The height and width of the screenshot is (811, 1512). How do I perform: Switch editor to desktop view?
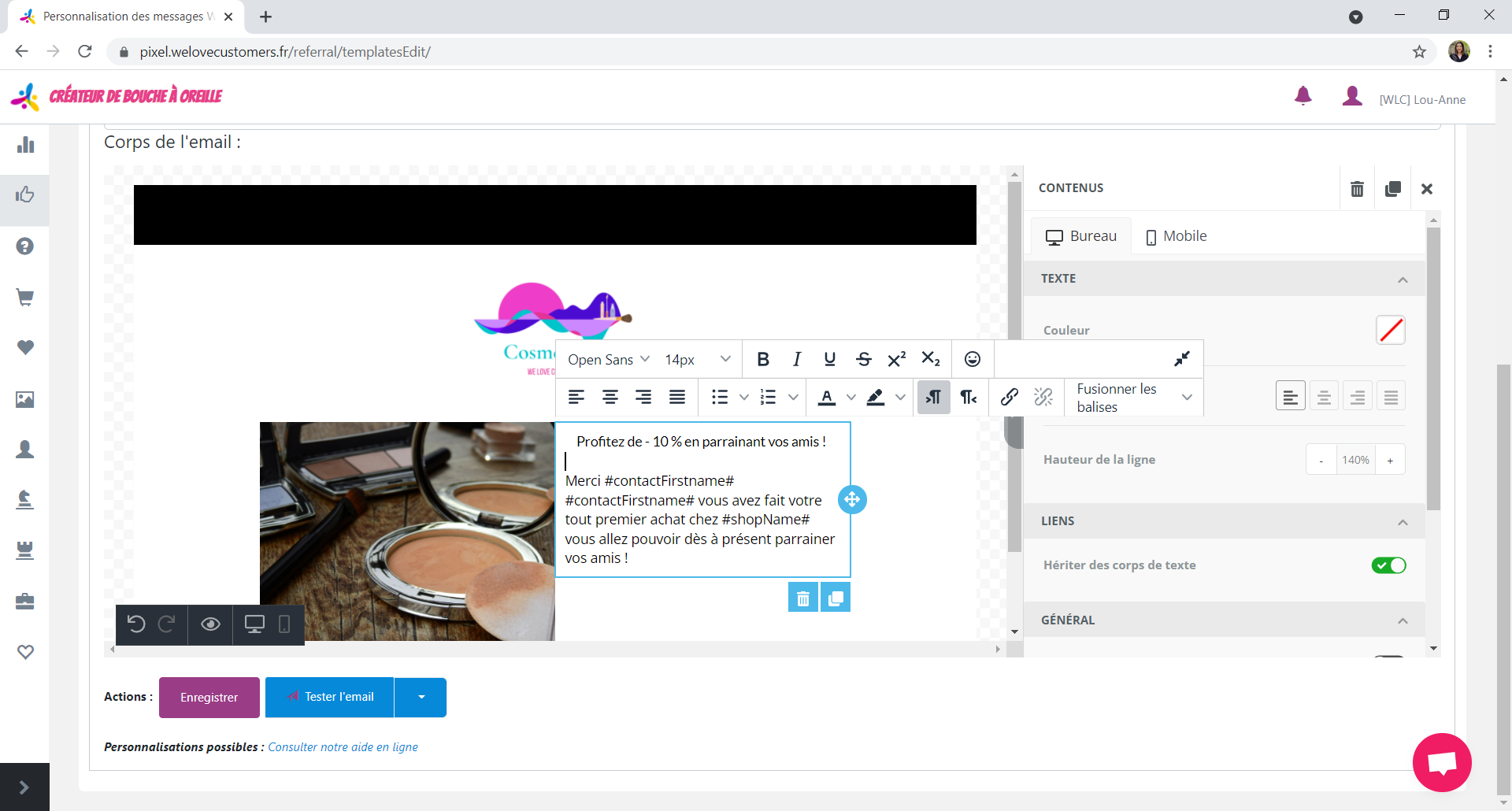click(x=254, y=624)
